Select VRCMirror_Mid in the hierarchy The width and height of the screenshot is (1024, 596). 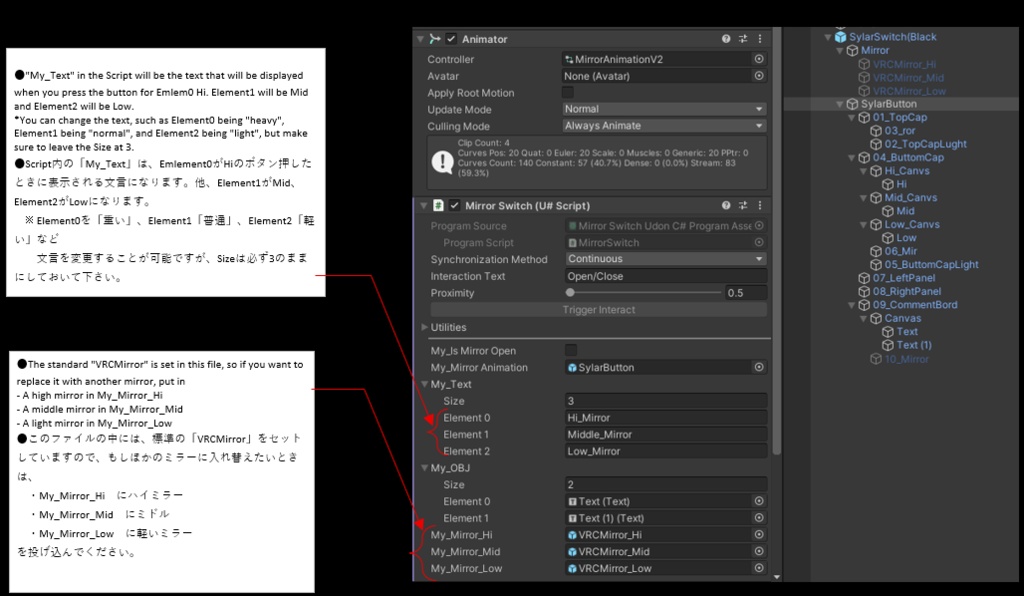[908, 77]
